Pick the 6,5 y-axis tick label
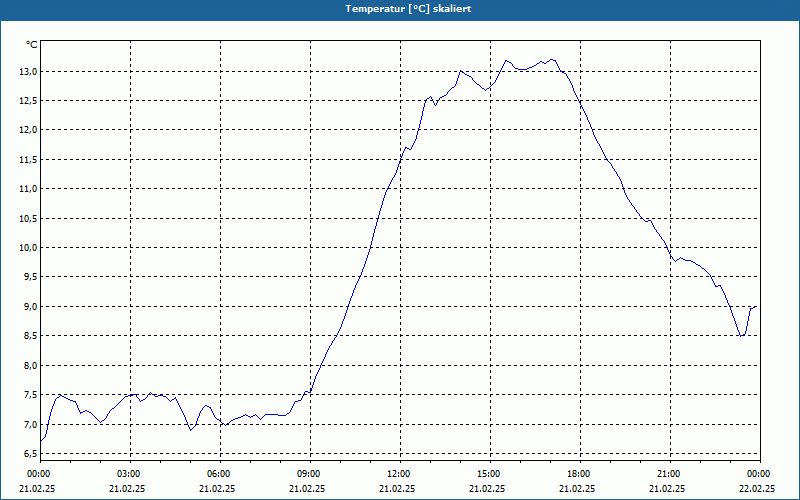 pyautogui.click(x=31, y=454)
